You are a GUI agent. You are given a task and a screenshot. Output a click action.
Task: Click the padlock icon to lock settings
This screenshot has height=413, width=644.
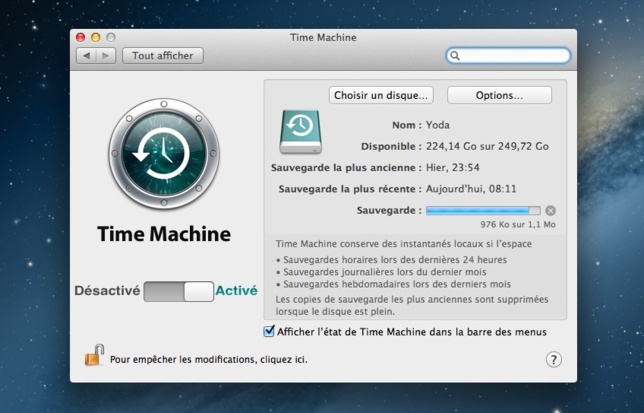[94, 355]
